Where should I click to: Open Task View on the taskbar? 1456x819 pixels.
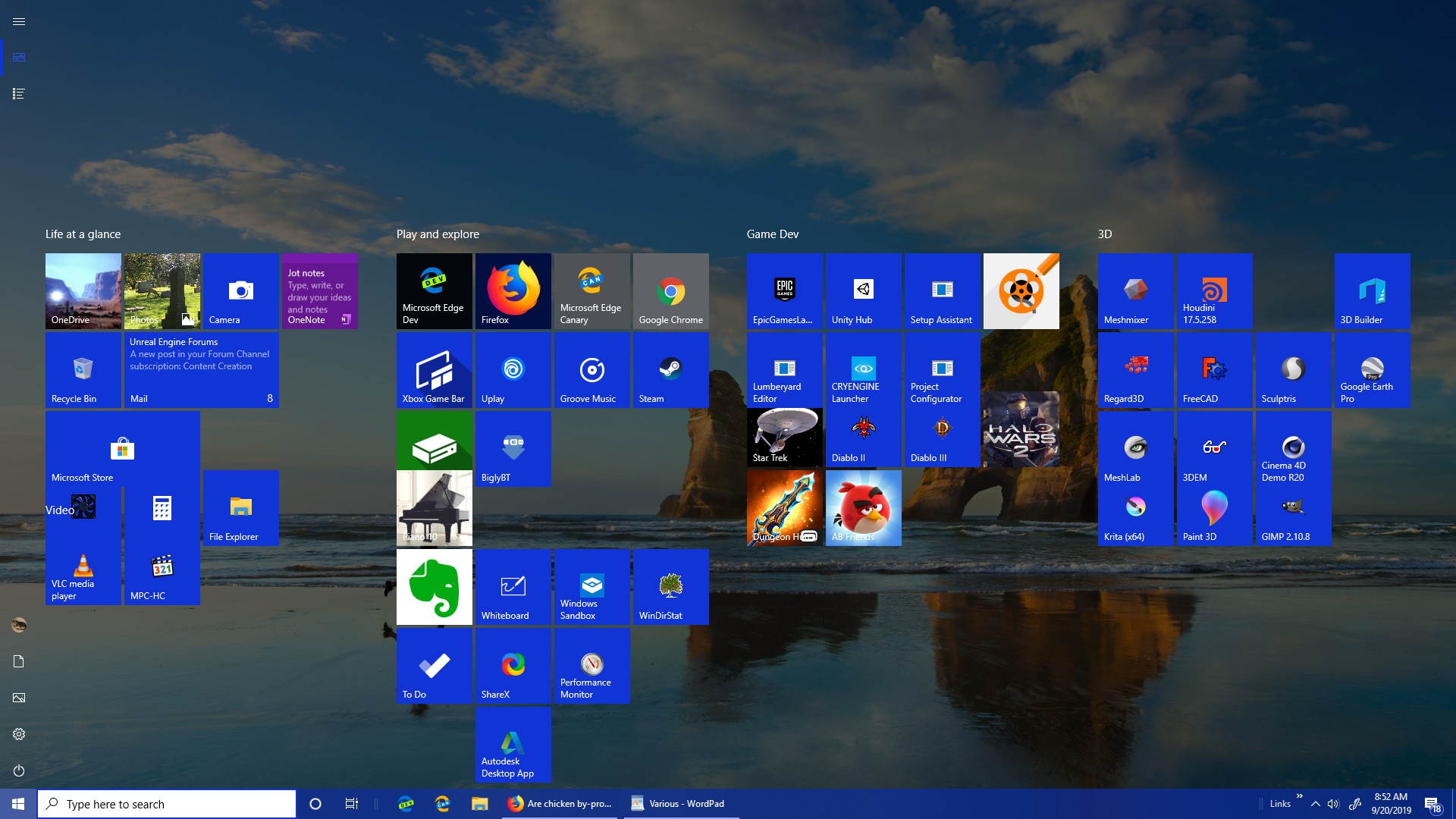[x=352, y=804]
